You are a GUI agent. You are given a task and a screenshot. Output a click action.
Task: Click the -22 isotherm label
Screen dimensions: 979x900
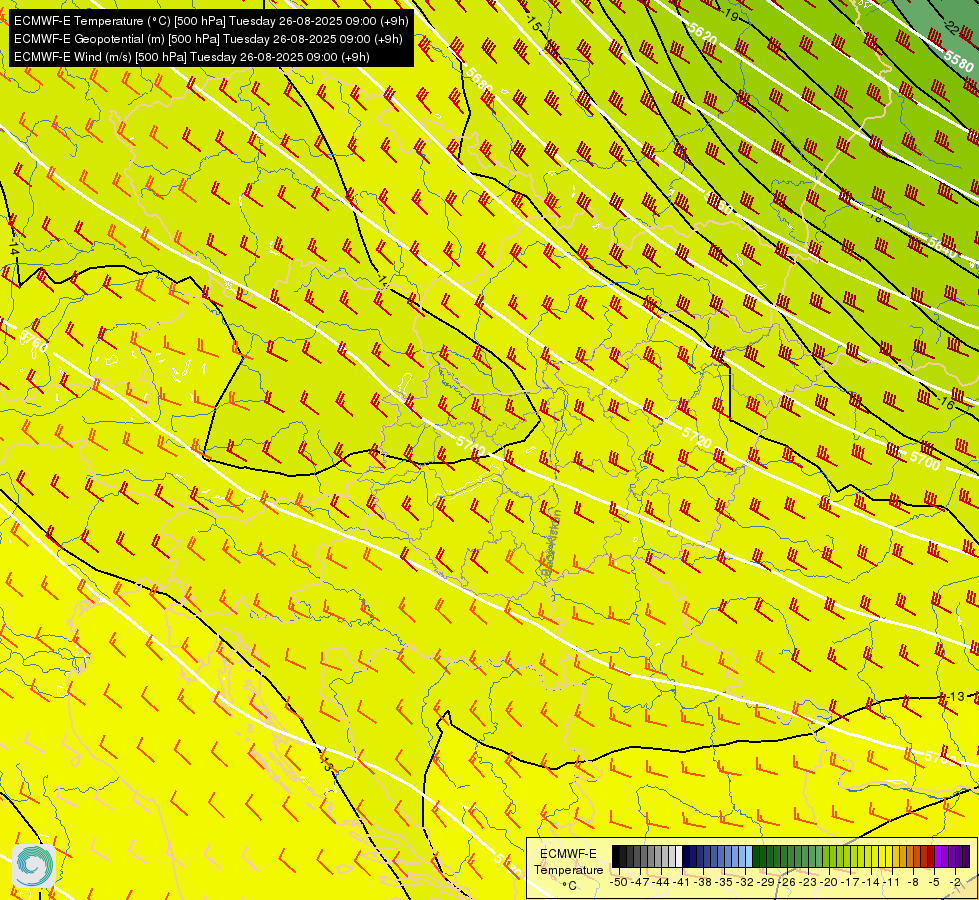point(952,27)
